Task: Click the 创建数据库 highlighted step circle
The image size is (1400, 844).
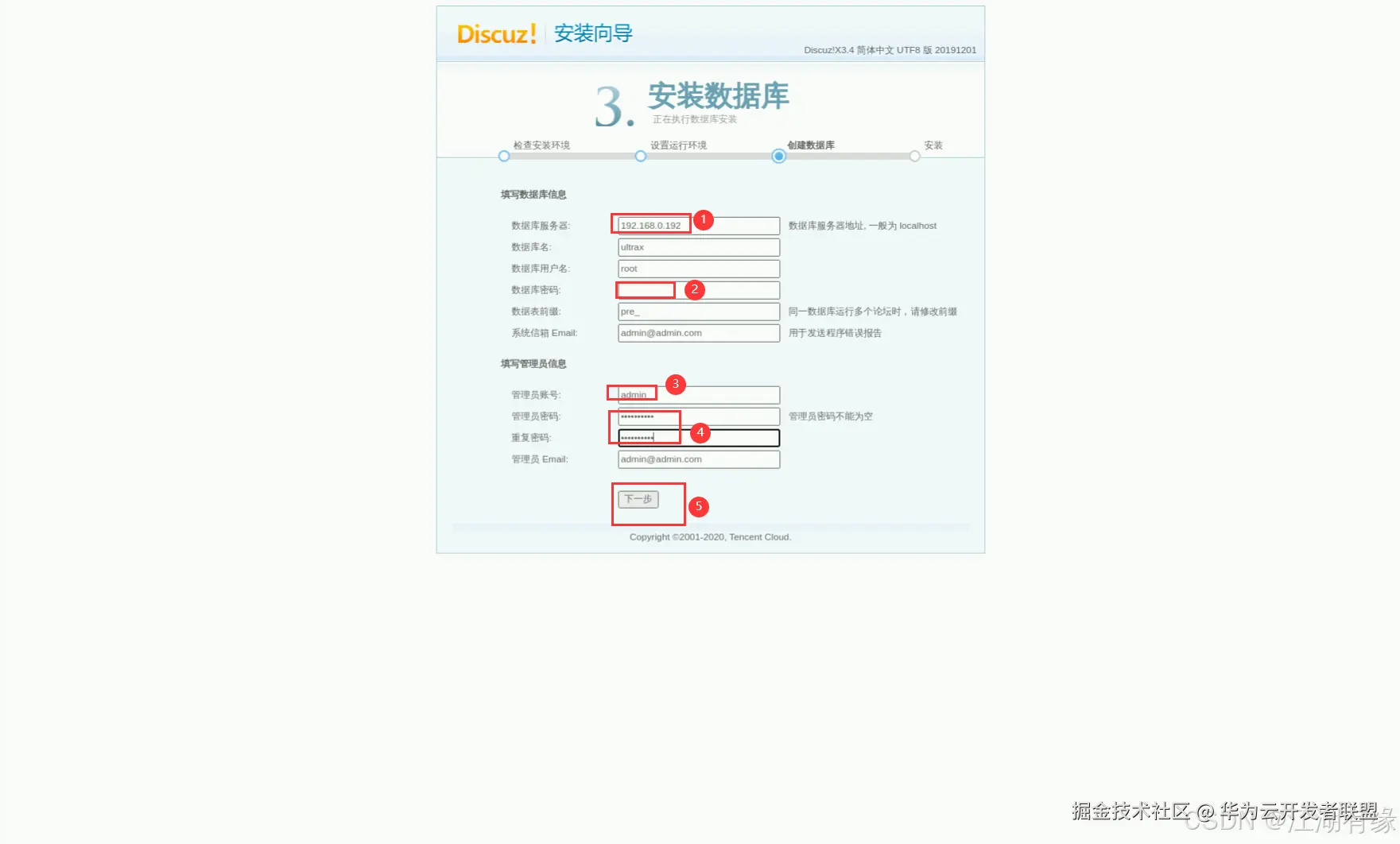Action: (778, 157)
